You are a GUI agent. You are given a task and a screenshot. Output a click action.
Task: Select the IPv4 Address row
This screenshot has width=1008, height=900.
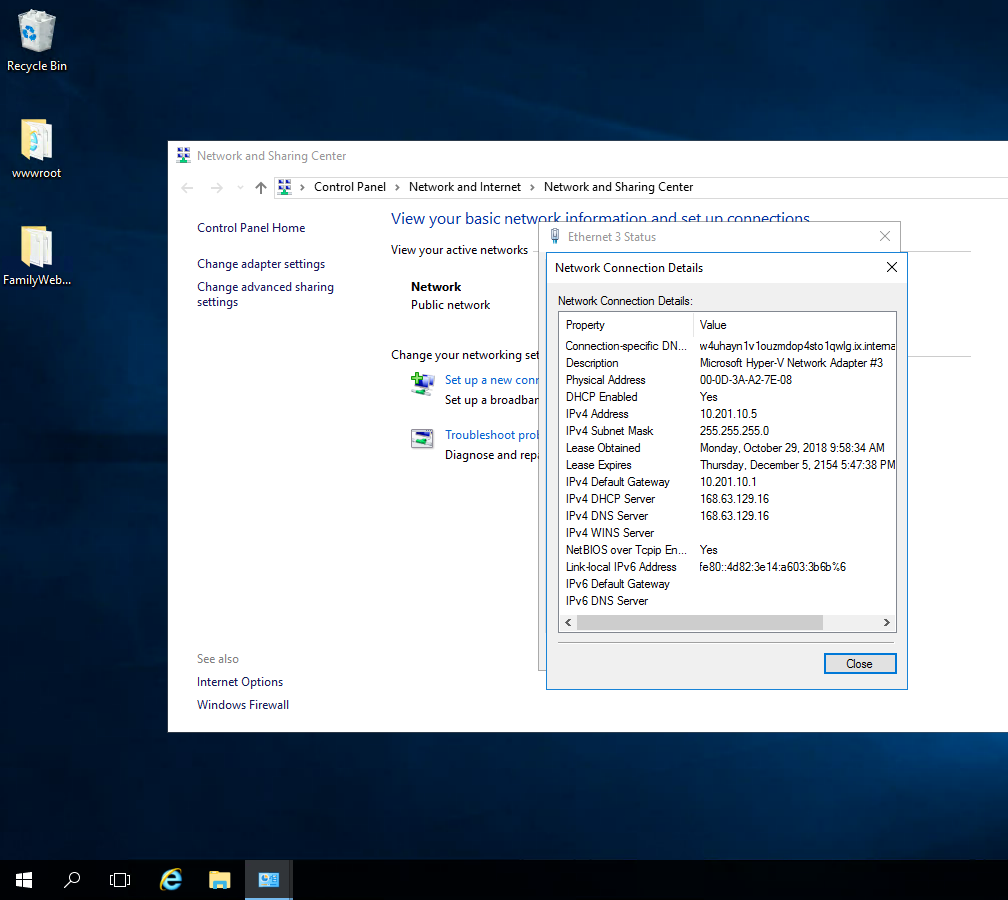coord(597,414)
